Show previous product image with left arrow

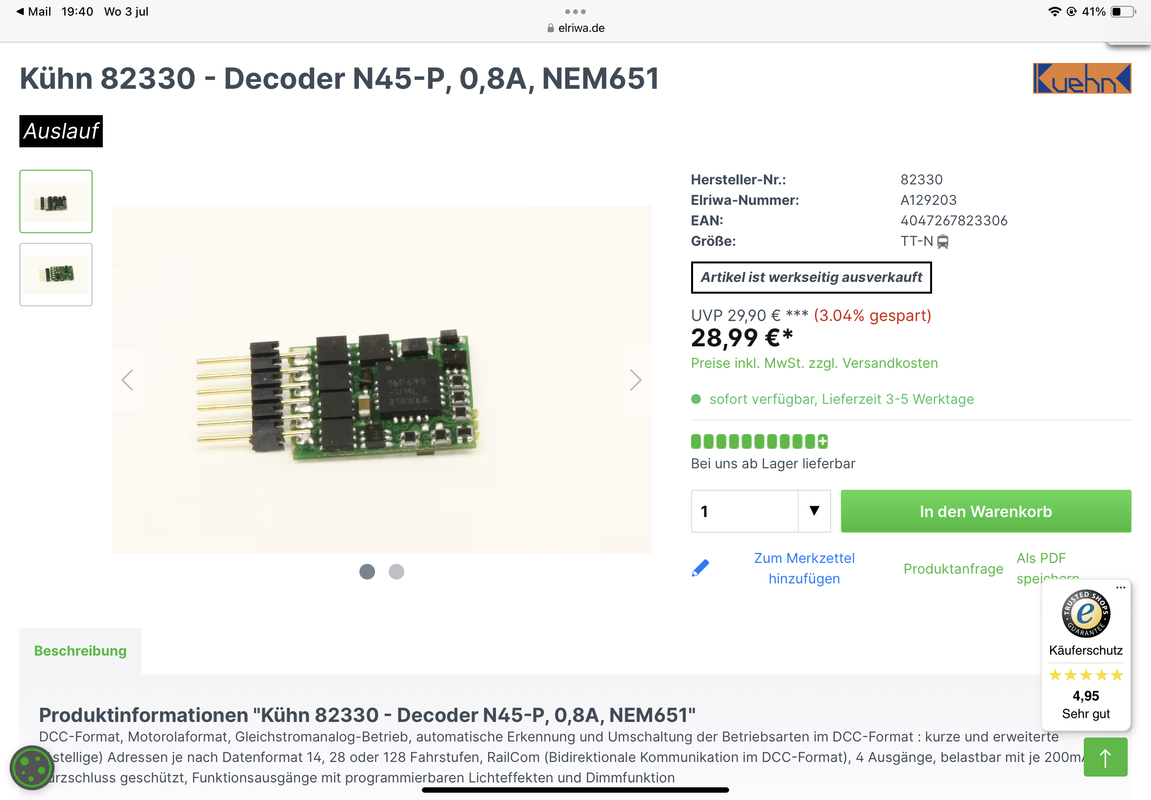pos(128,380)
